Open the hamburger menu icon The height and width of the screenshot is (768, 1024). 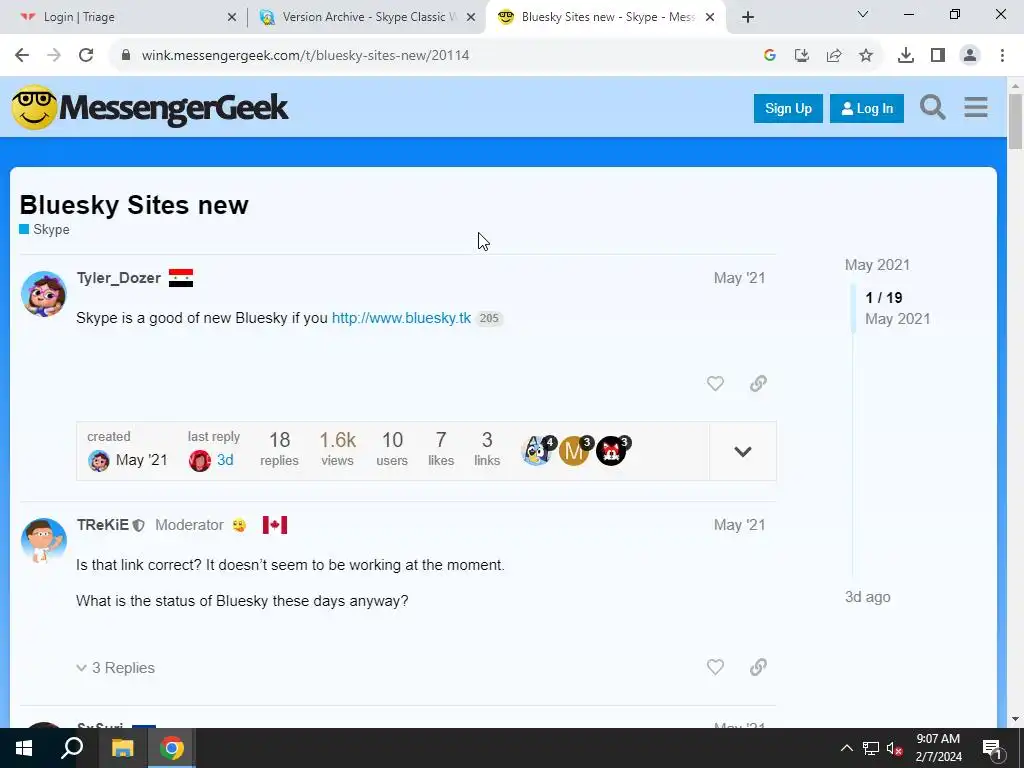(x=976, y=107)
